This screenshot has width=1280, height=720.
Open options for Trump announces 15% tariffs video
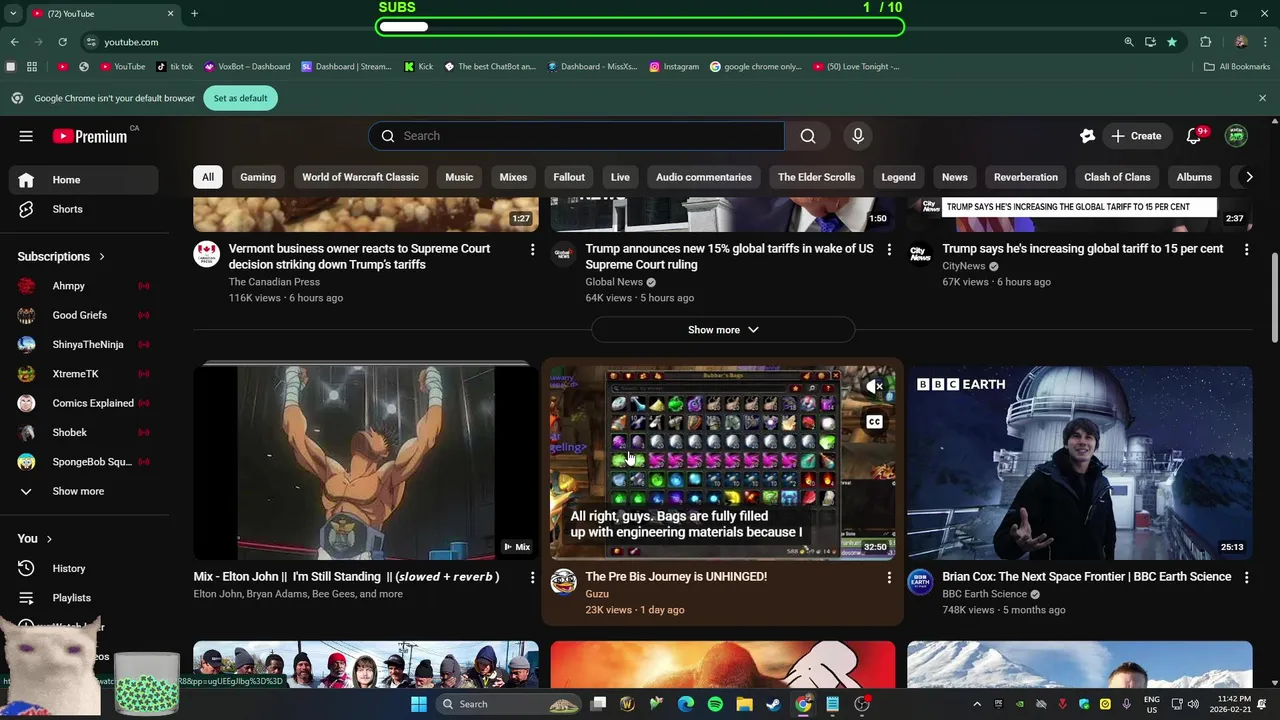tap(889, 249)
